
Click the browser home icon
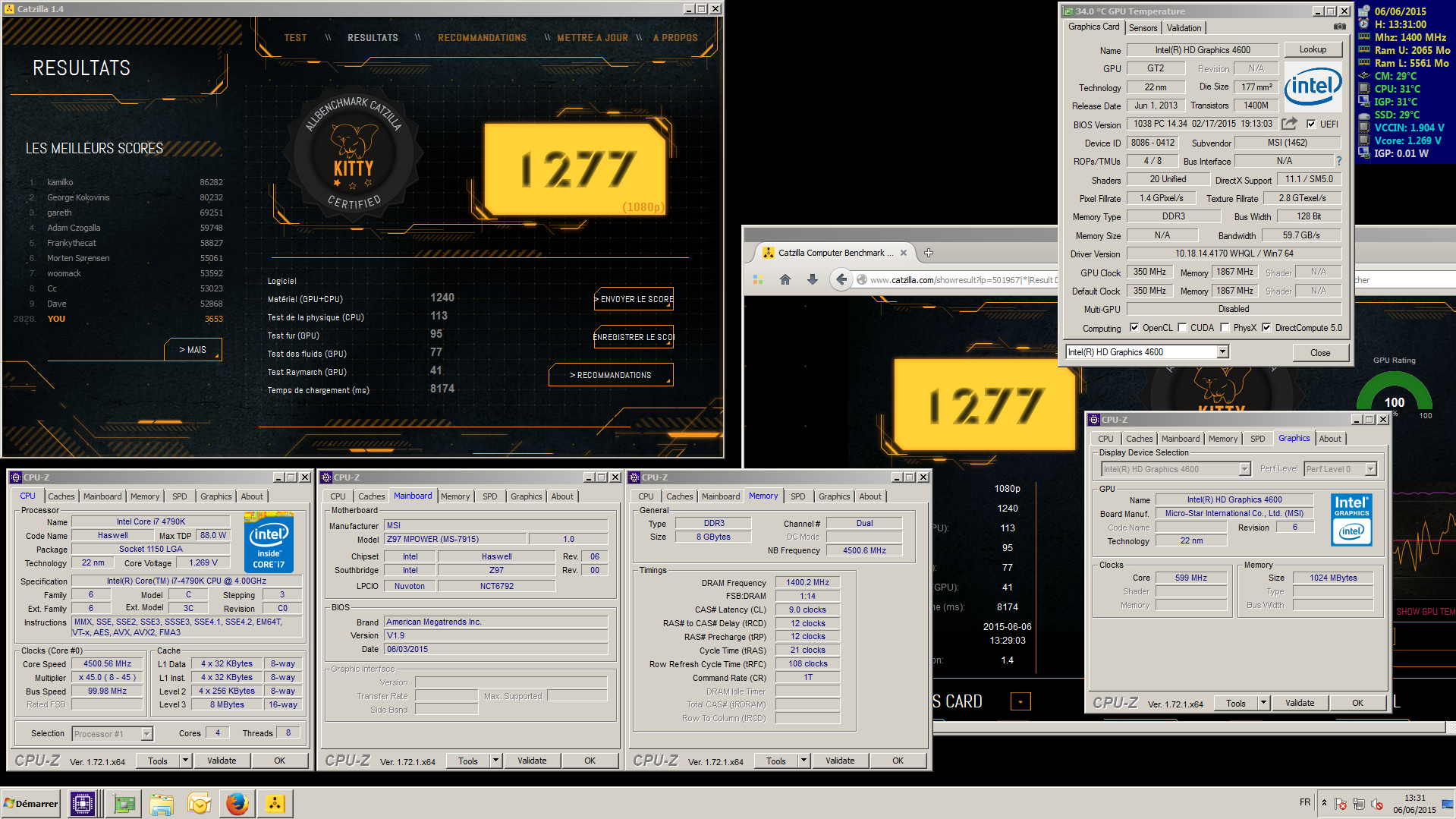[x=785, y=280]
